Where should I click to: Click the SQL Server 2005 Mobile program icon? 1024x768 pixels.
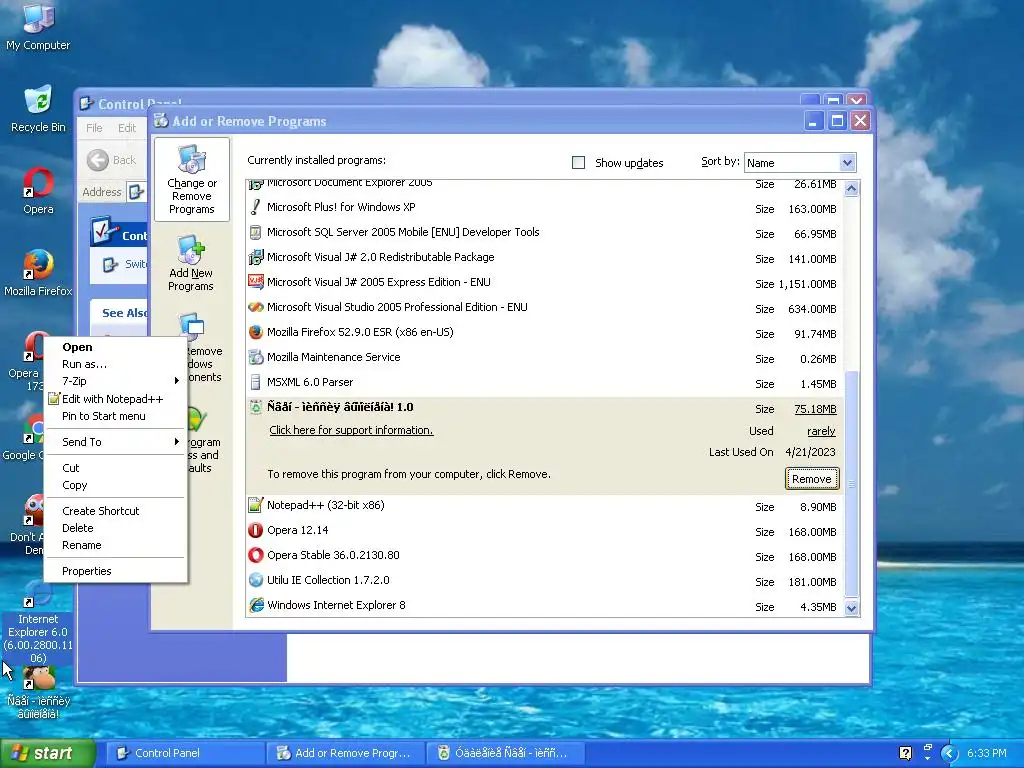pyautogui.click(x=255, y=232)
